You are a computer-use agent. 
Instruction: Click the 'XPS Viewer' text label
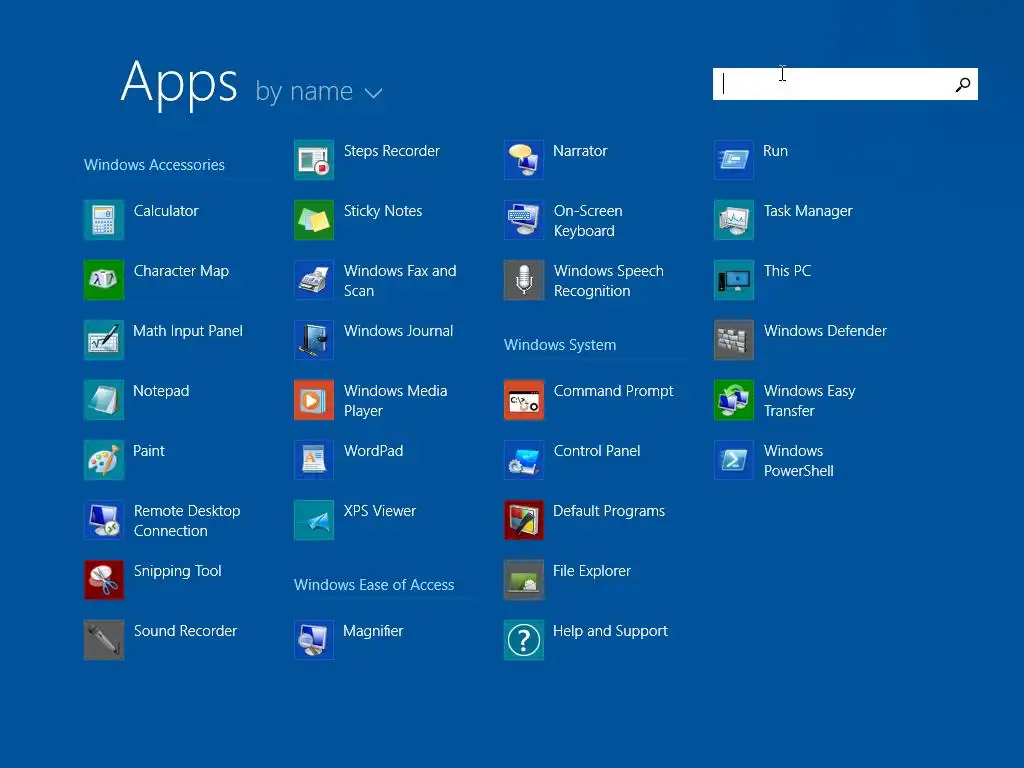coord(380,511)
